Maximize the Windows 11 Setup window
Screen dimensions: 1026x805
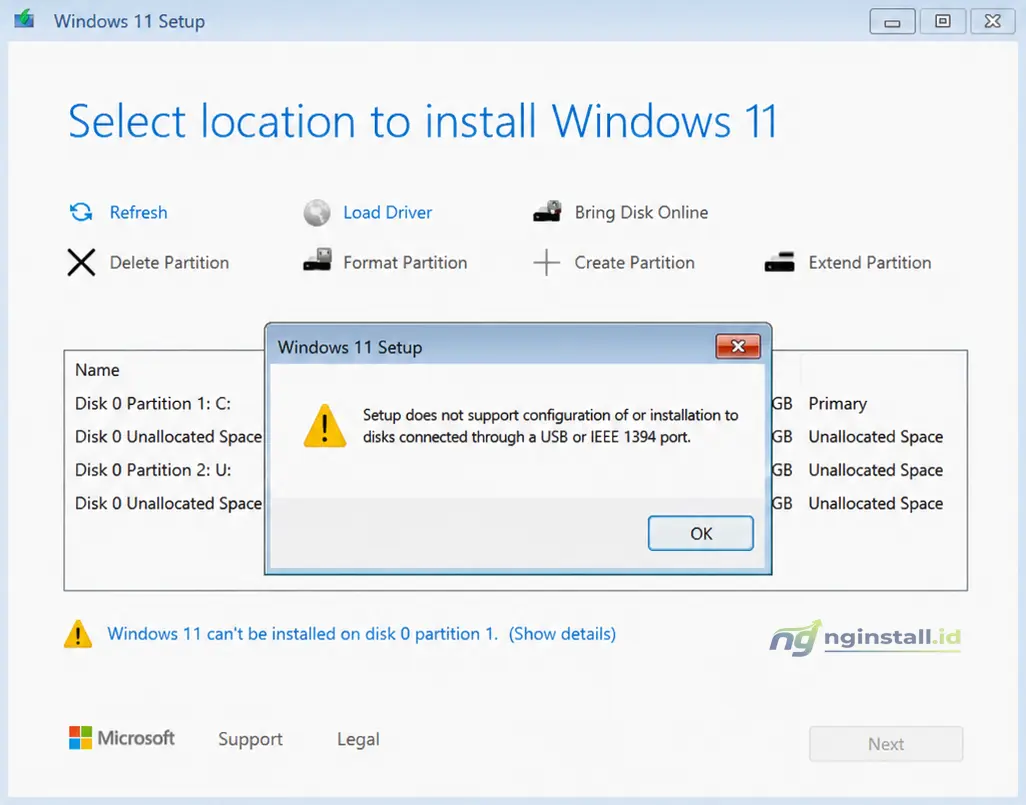(942, 22)
